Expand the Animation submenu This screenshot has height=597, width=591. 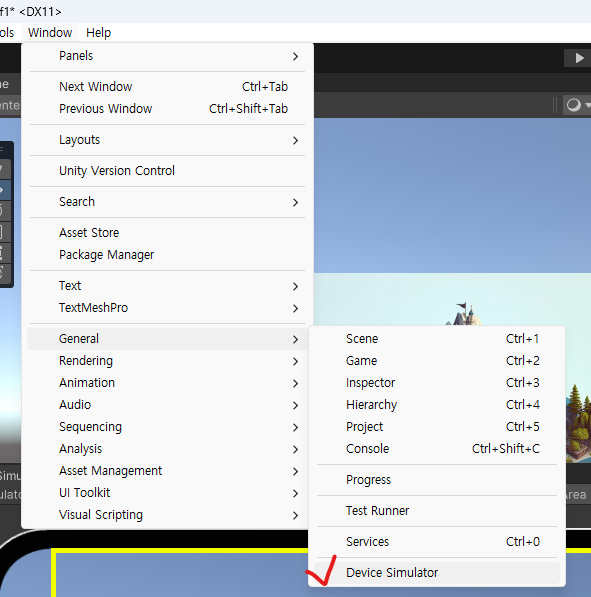[x=168, y=383]
